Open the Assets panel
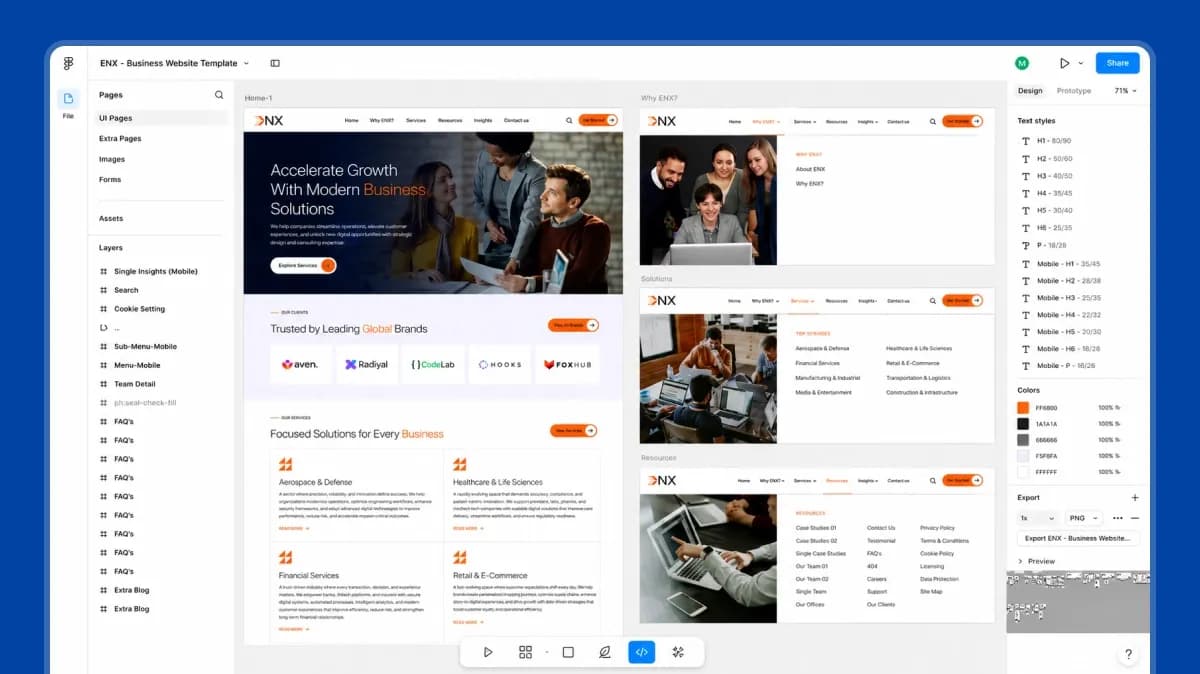This screenshot has height=674, width=1200. click(111, 218)
